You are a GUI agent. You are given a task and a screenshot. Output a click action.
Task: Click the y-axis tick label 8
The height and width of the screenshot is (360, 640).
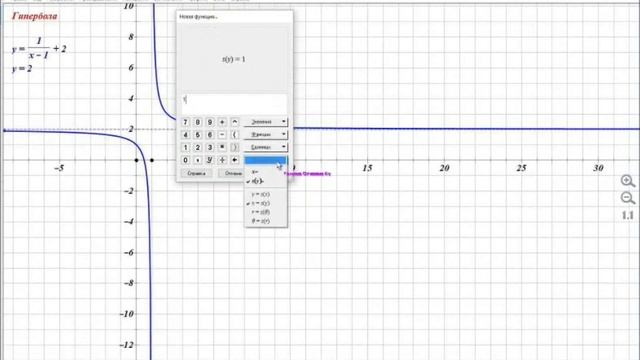click(131, 37)
